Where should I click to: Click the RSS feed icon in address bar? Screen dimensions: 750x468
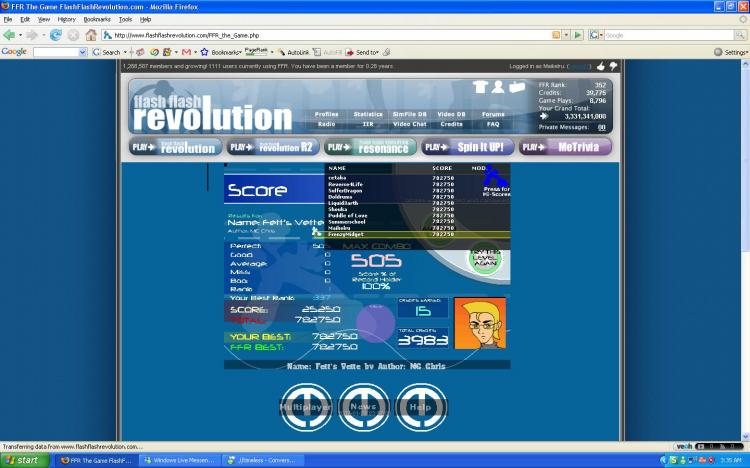[x=556, y=35]
